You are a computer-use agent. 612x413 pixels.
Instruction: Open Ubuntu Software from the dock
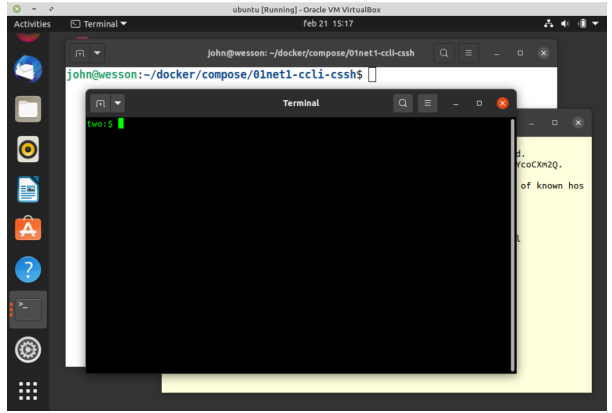27,229
